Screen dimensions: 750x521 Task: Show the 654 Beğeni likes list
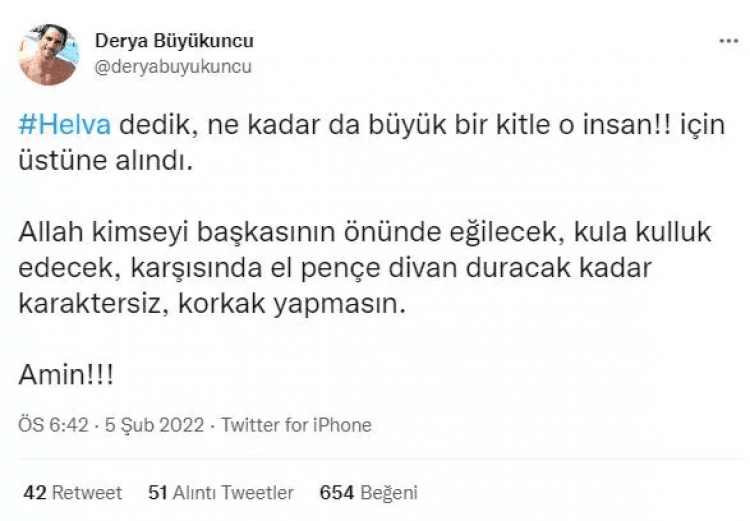point(367,493)
